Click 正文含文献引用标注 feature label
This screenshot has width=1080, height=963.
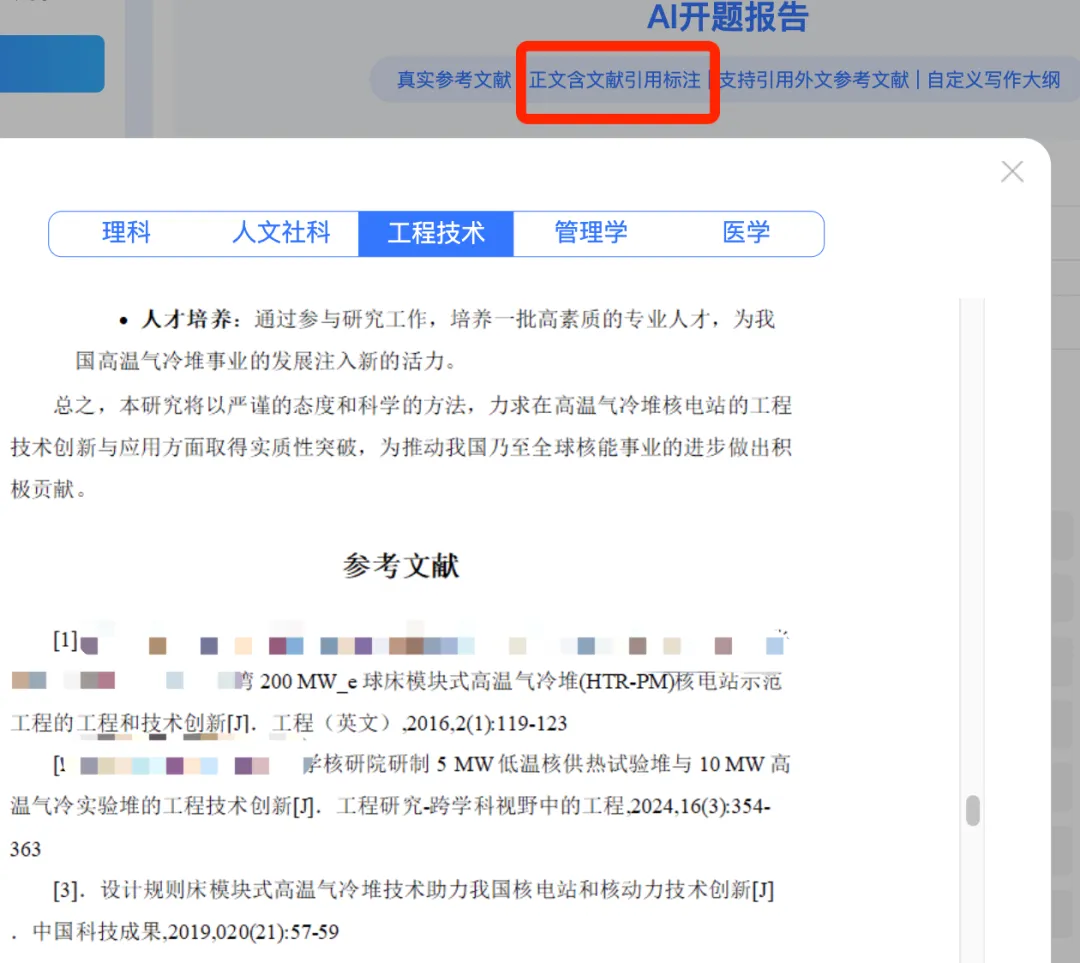pyautogui.click(x=614, y=80)
